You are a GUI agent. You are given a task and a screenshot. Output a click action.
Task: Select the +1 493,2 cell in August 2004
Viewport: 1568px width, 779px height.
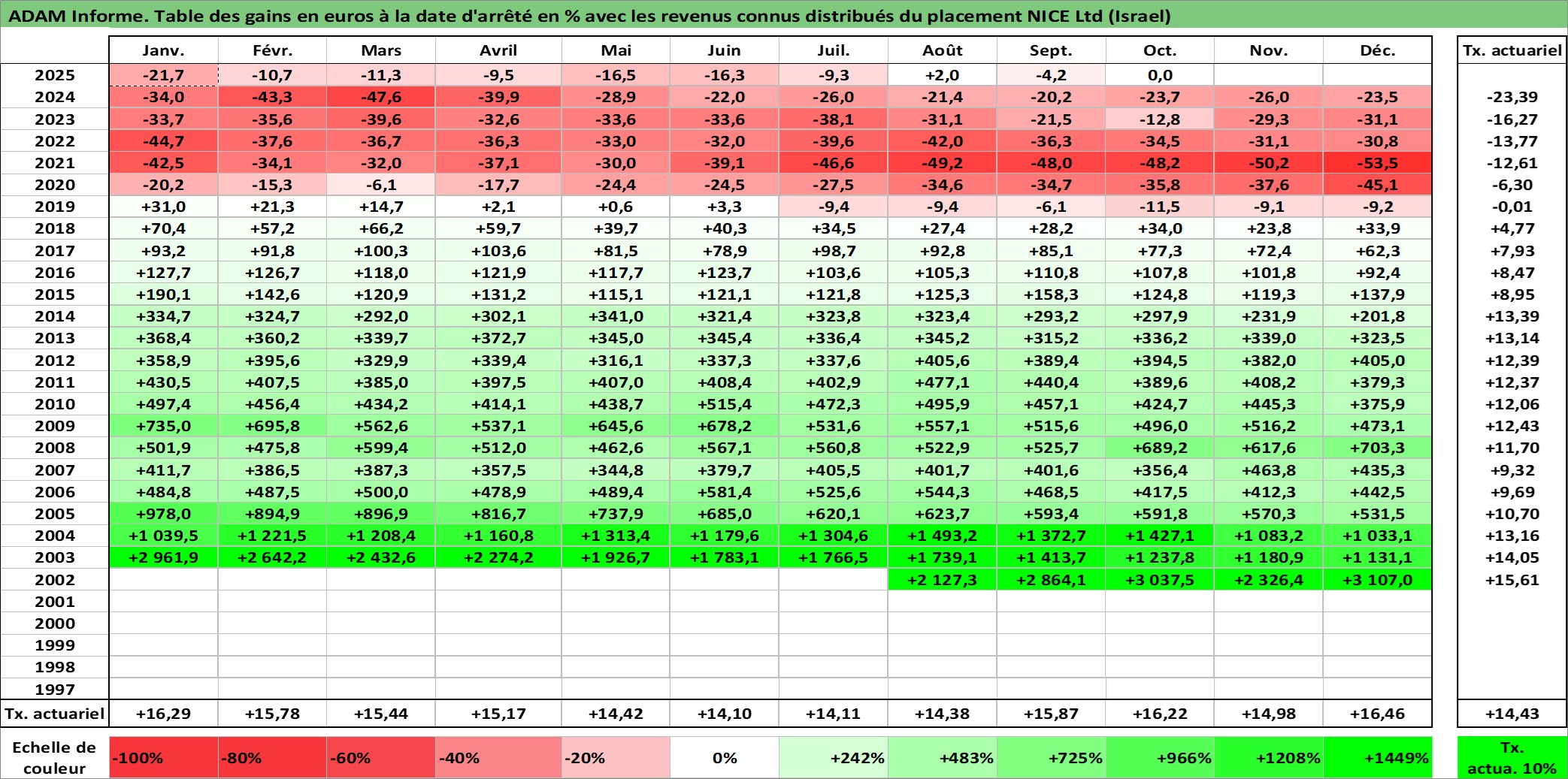pos(943,536)
